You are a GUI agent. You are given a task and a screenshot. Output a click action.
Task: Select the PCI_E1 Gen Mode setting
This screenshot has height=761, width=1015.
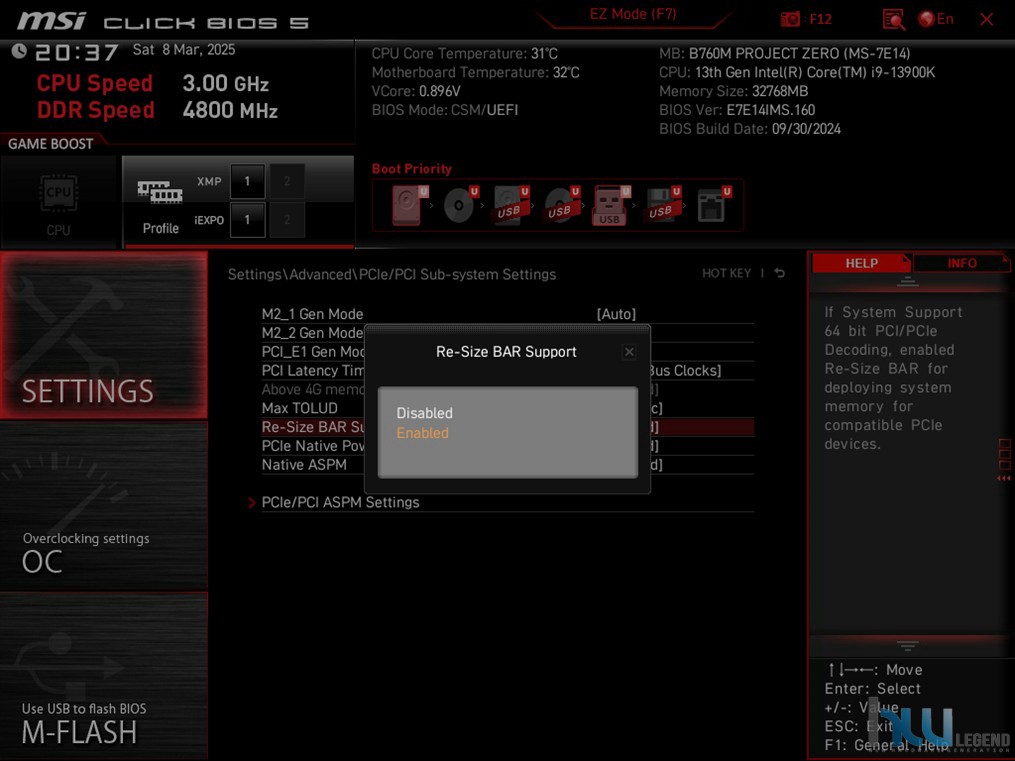pyautogui.click(x=313, y=352)
